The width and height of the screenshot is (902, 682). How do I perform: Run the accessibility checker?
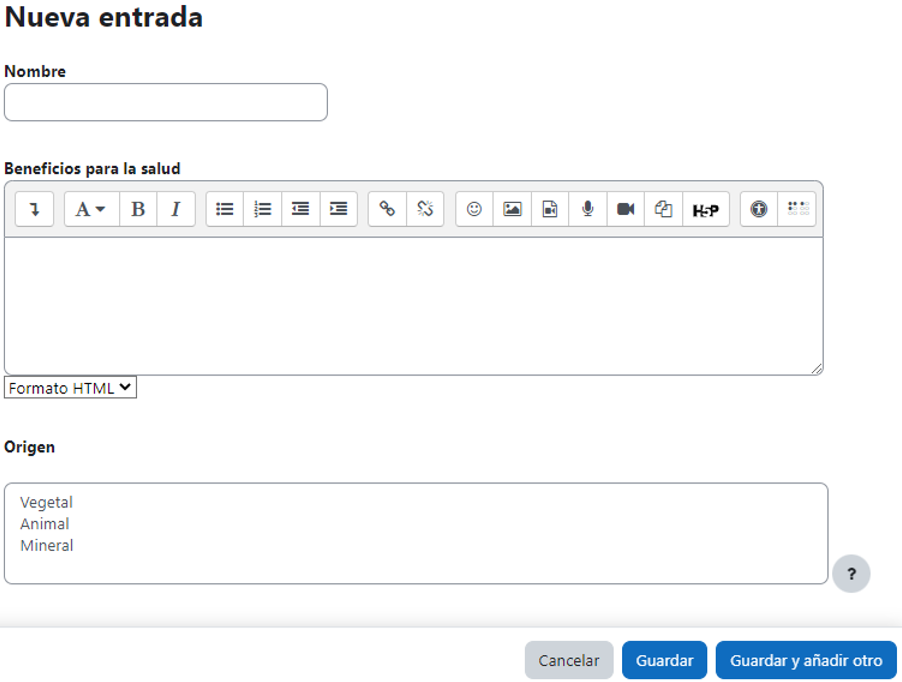(759, 209)
